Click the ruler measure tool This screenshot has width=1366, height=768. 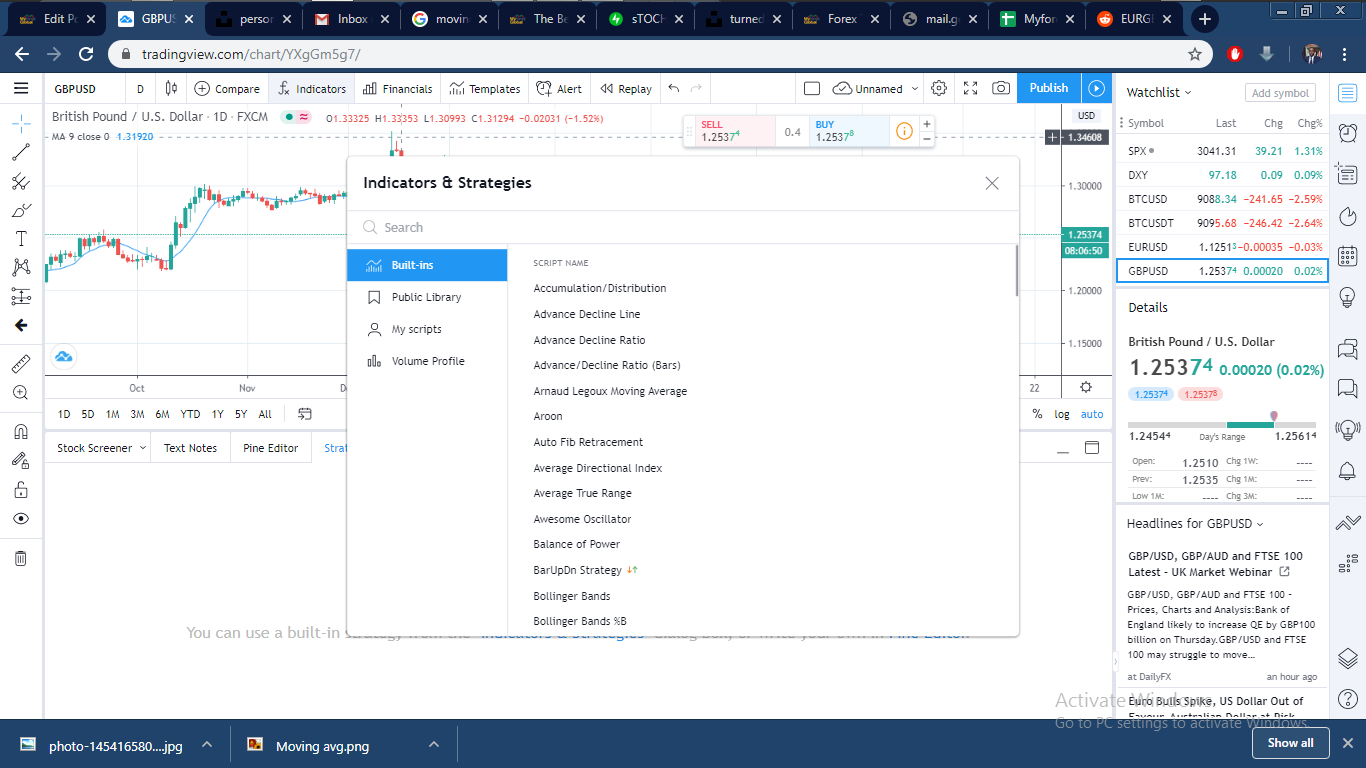coord(20,363)
